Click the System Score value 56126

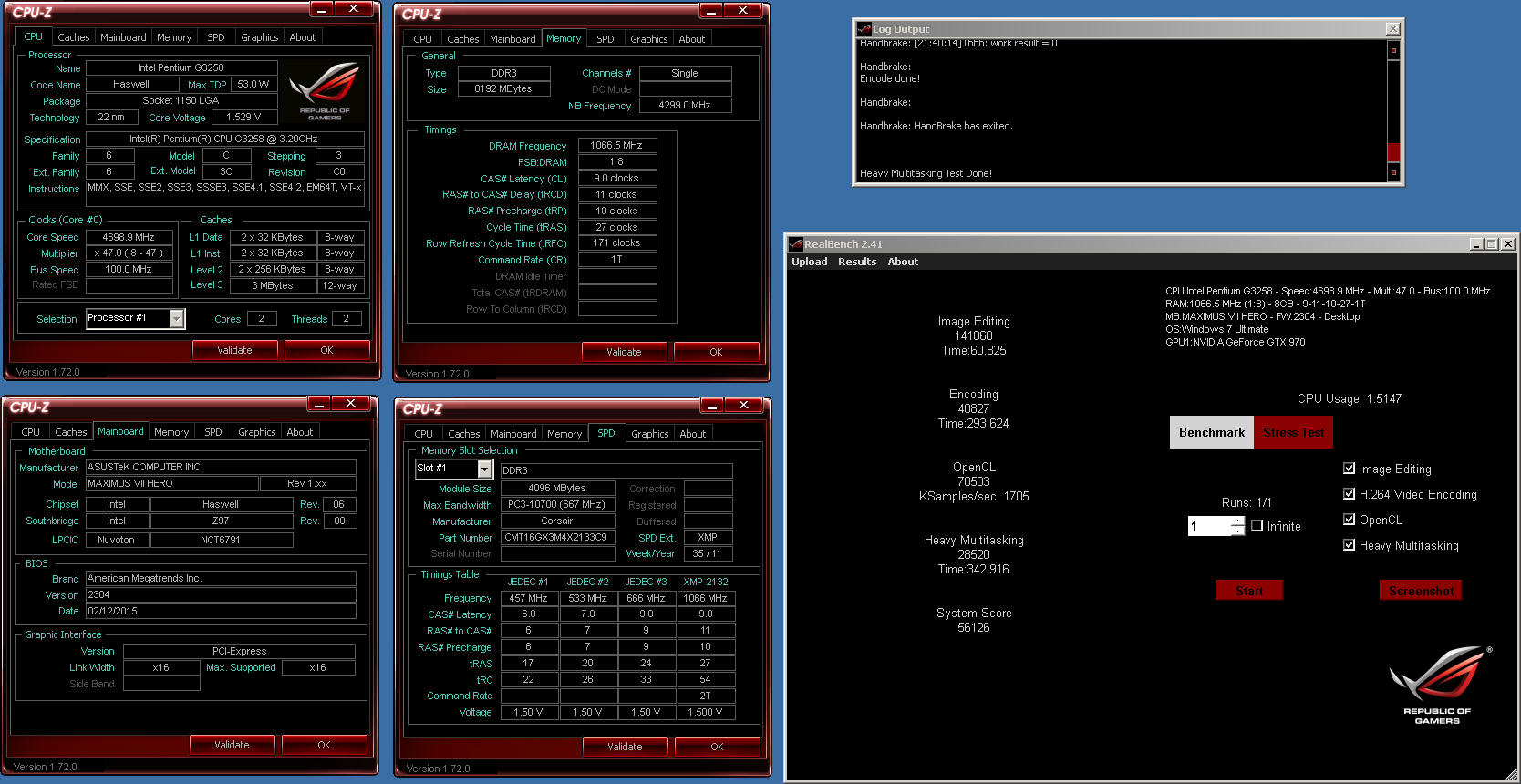point(974,627)
